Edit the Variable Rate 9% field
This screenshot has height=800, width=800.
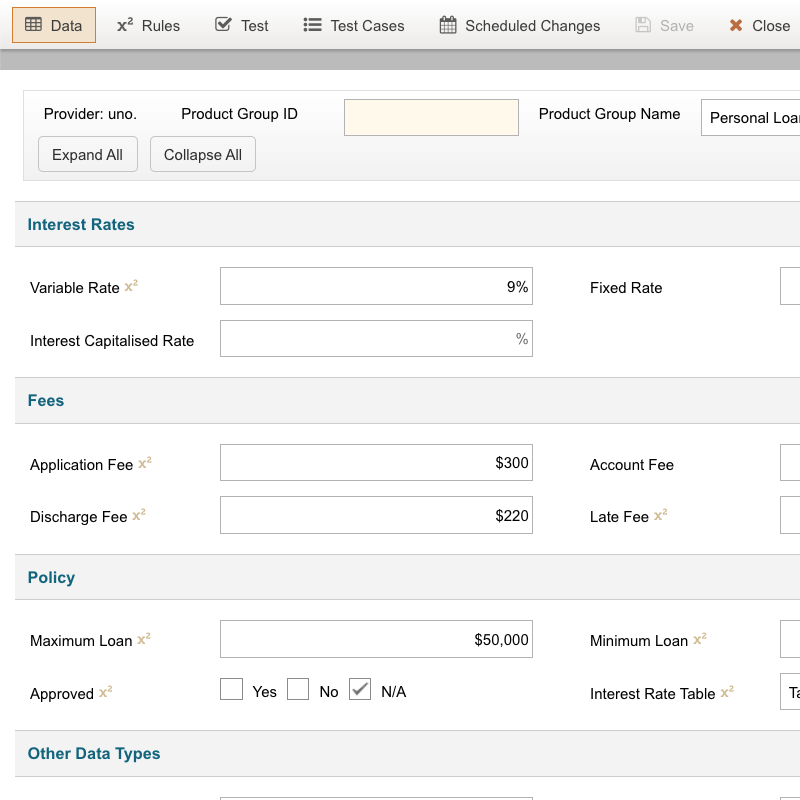pos(376,286)
